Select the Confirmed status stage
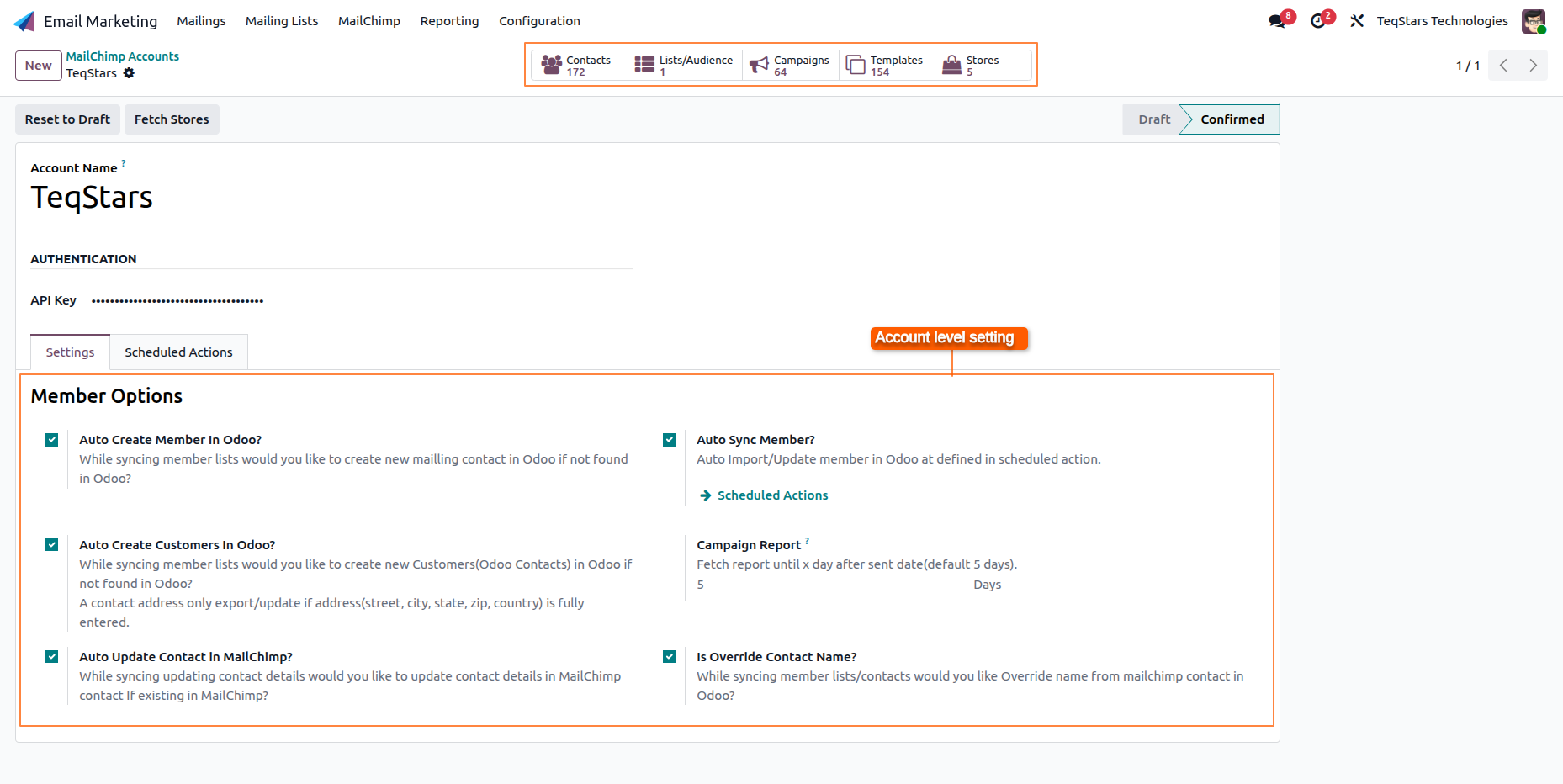Image resolution: width=1563 pixels, height=784 pixels. click(x=1232, y=119)
